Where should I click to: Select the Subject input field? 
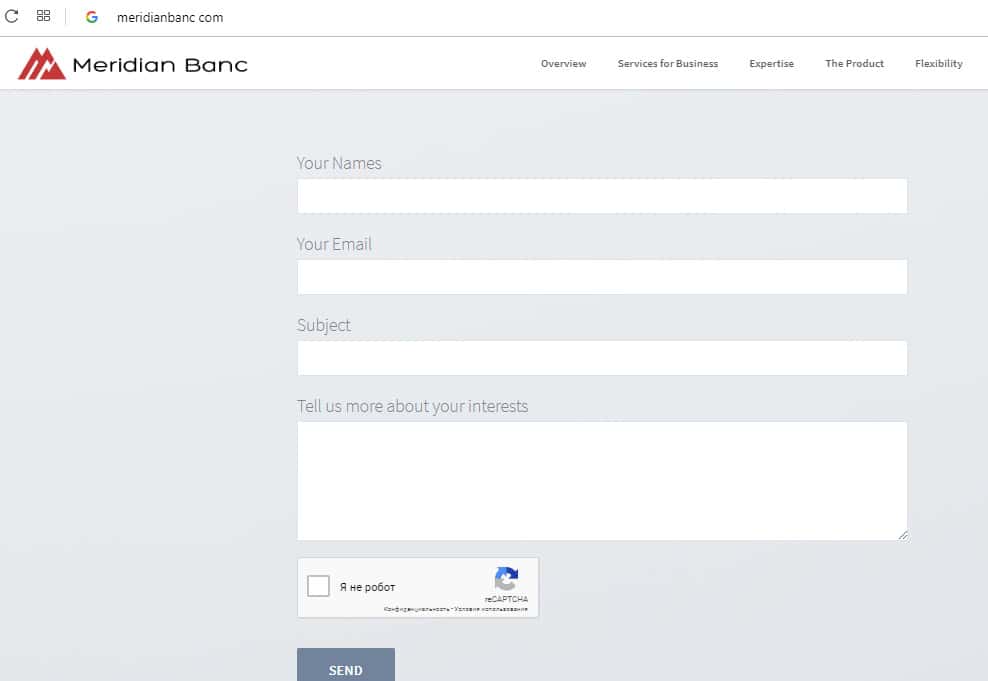click(602, 358)
